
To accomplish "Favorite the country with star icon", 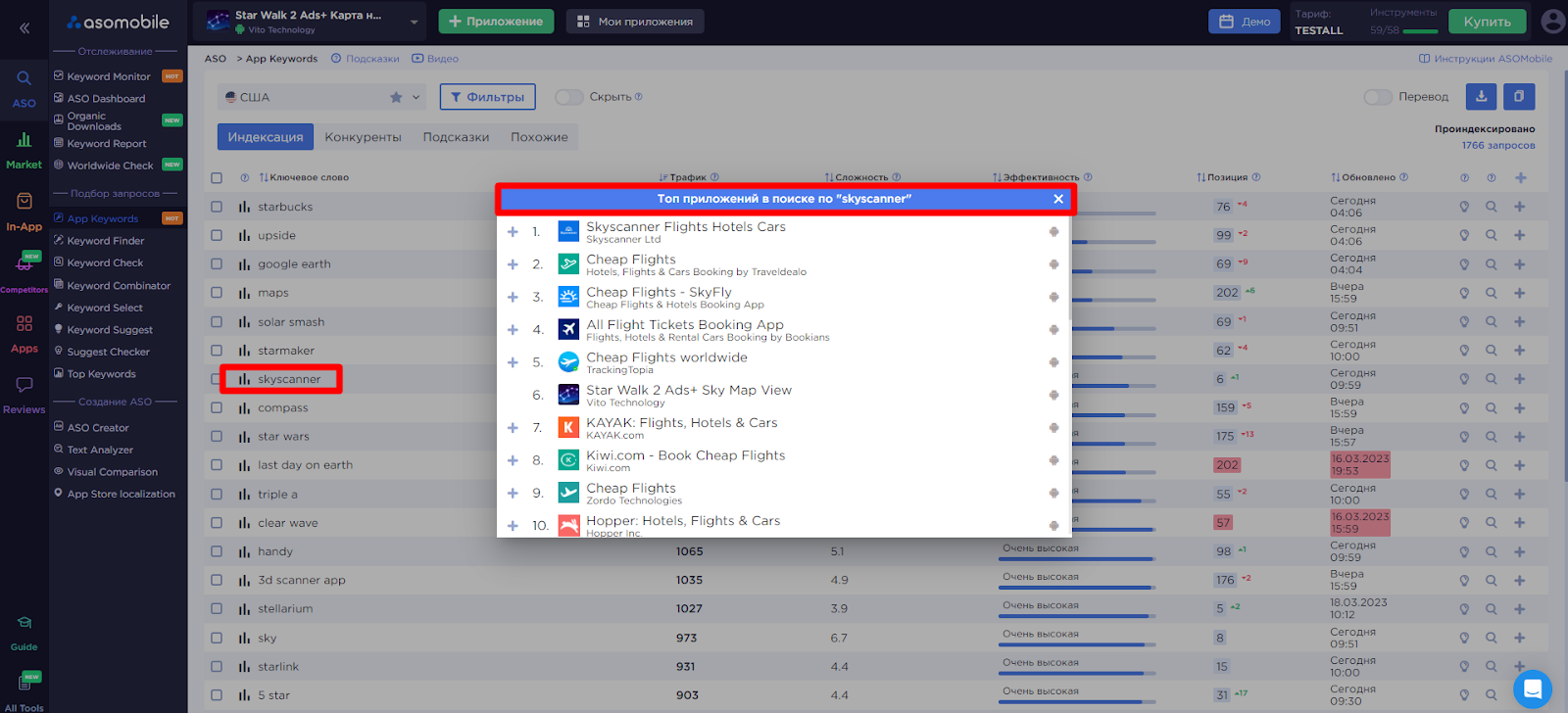I will click(x=396, y=97).
